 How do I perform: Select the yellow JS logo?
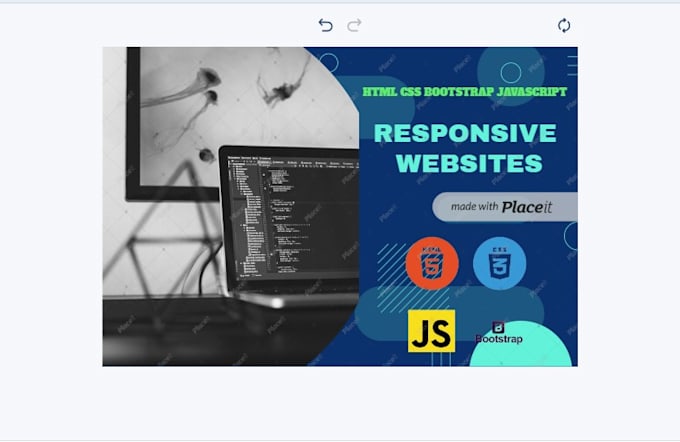[x=432, y=331]
